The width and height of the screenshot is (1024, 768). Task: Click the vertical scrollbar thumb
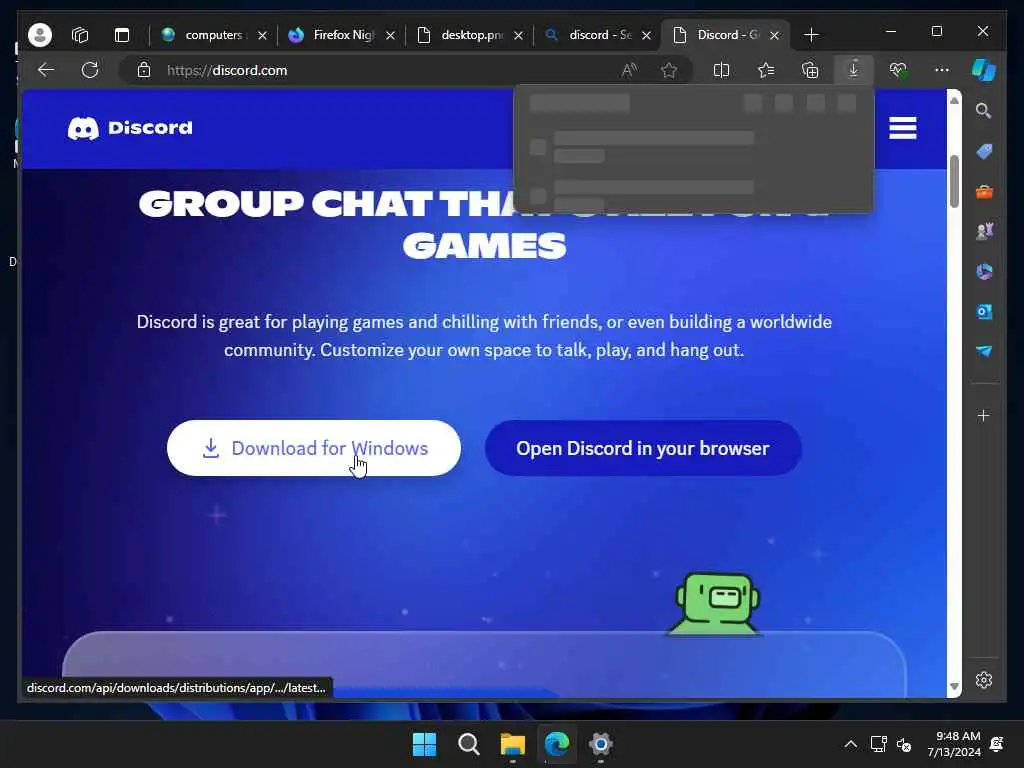pos(954,182)
